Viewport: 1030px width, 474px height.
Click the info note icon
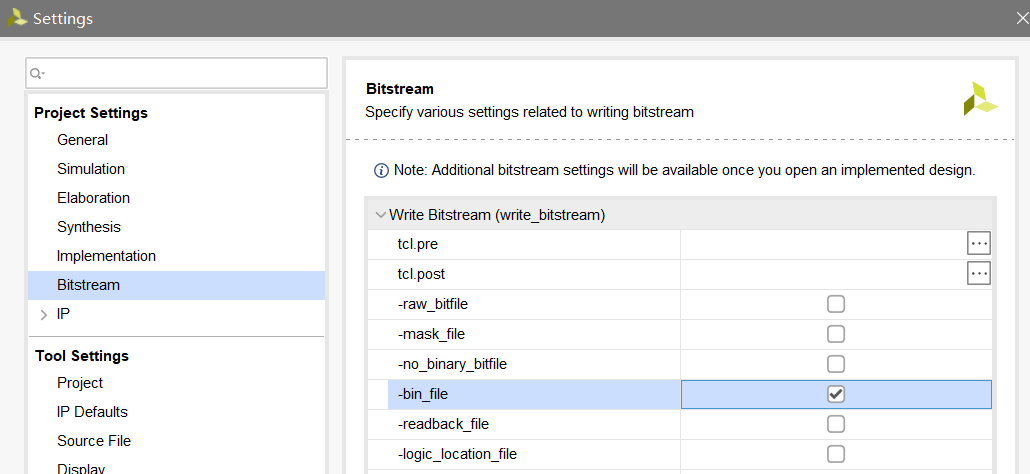(381, 170)
